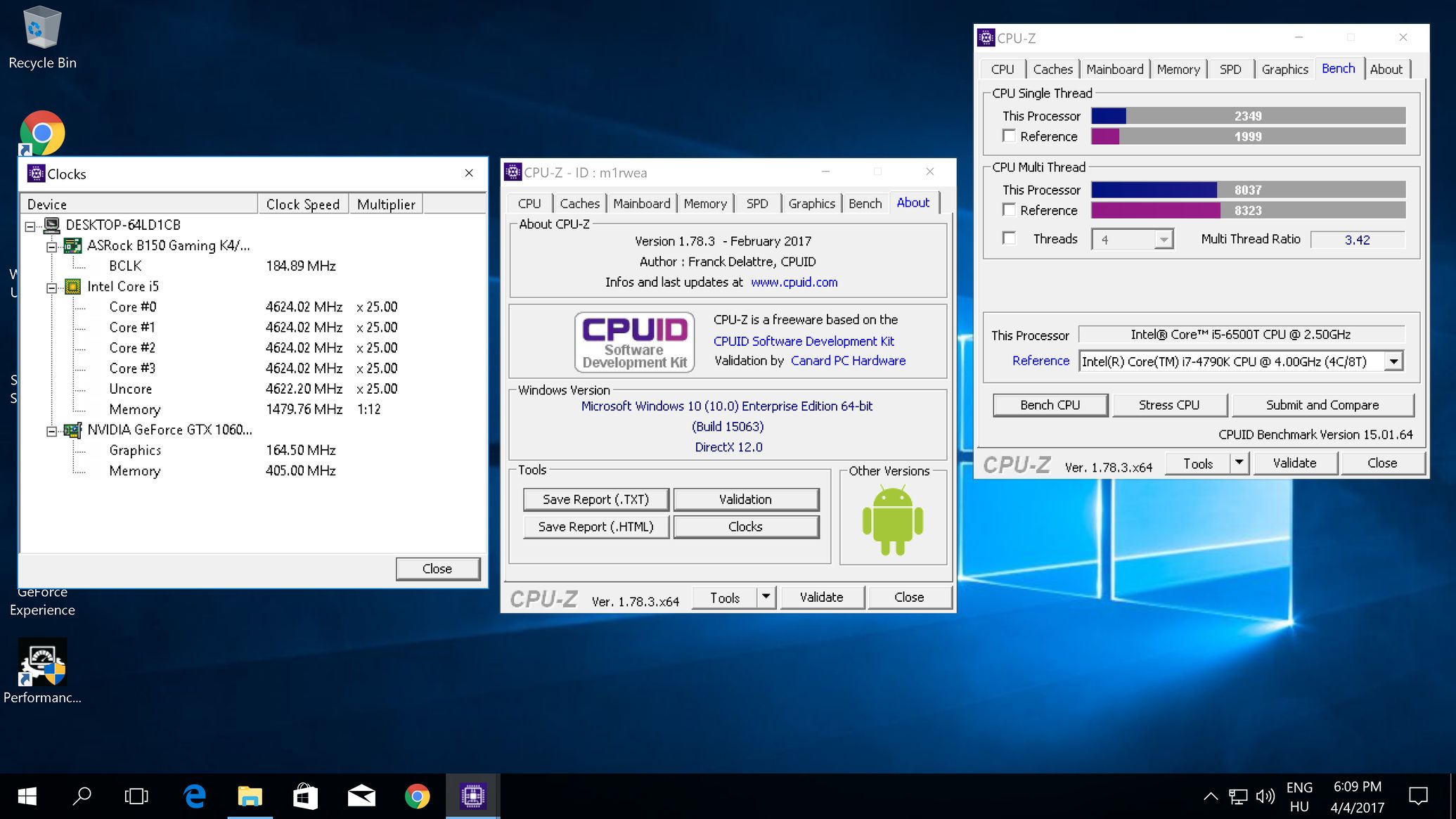The height and width of the screenshot is (819, 1456).
Task: Open Mainboard tab in the About window
Action: [641, 203]
